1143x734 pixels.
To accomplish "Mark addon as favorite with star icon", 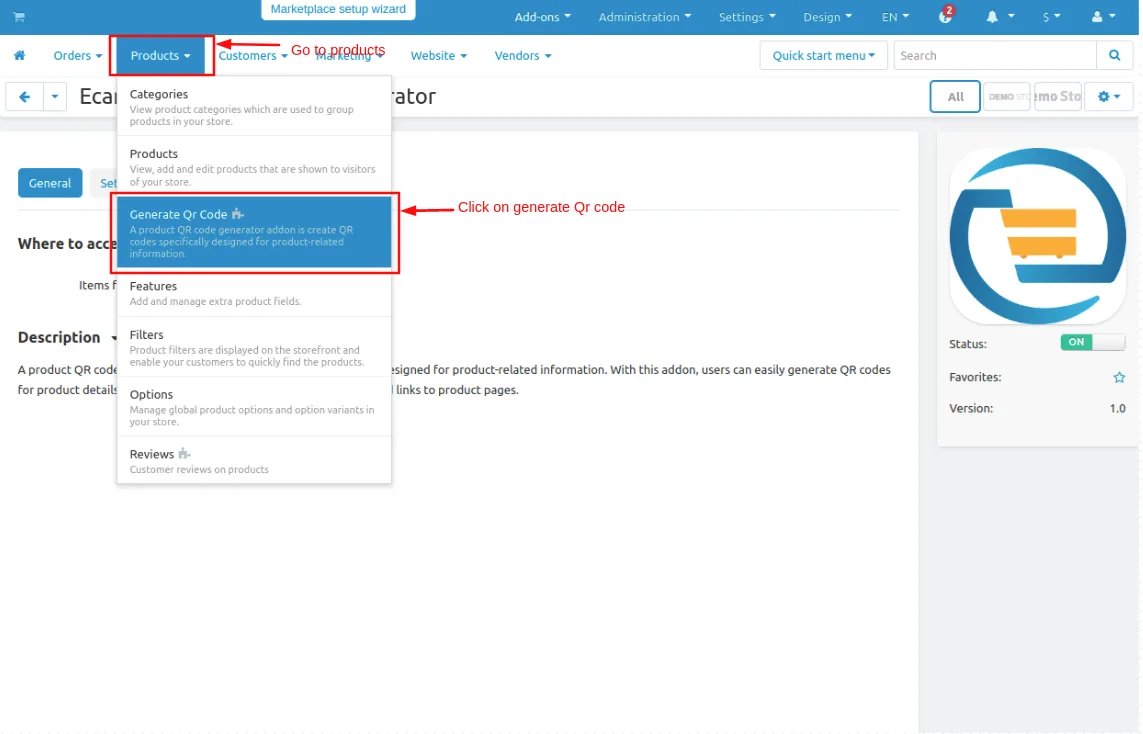I will coord(1119,377).
